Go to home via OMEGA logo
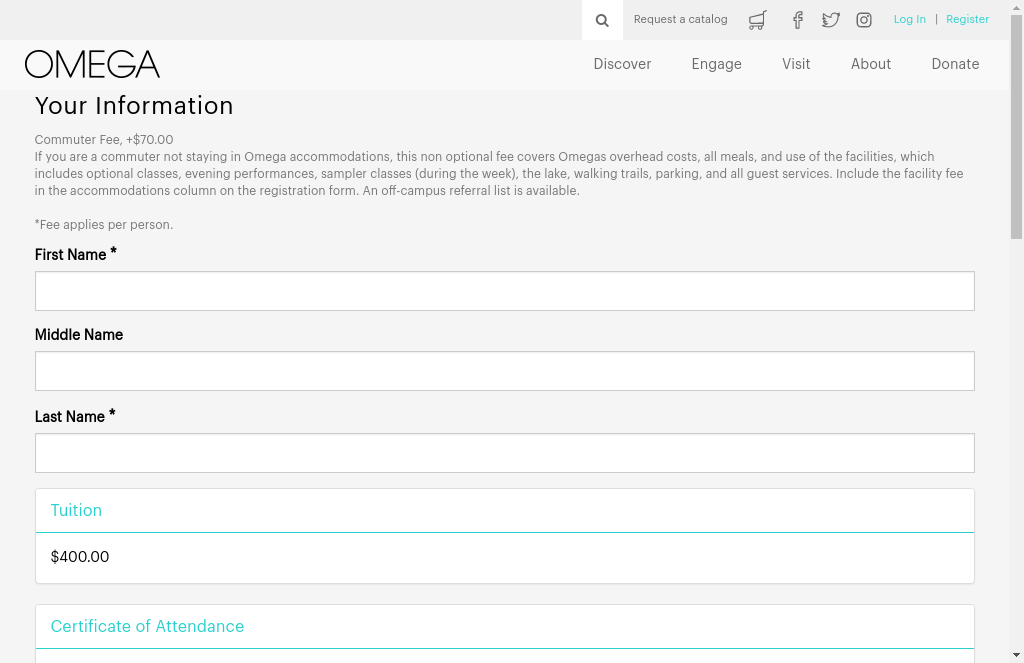This screenshot has width=1024, height=663. [92, 64]
